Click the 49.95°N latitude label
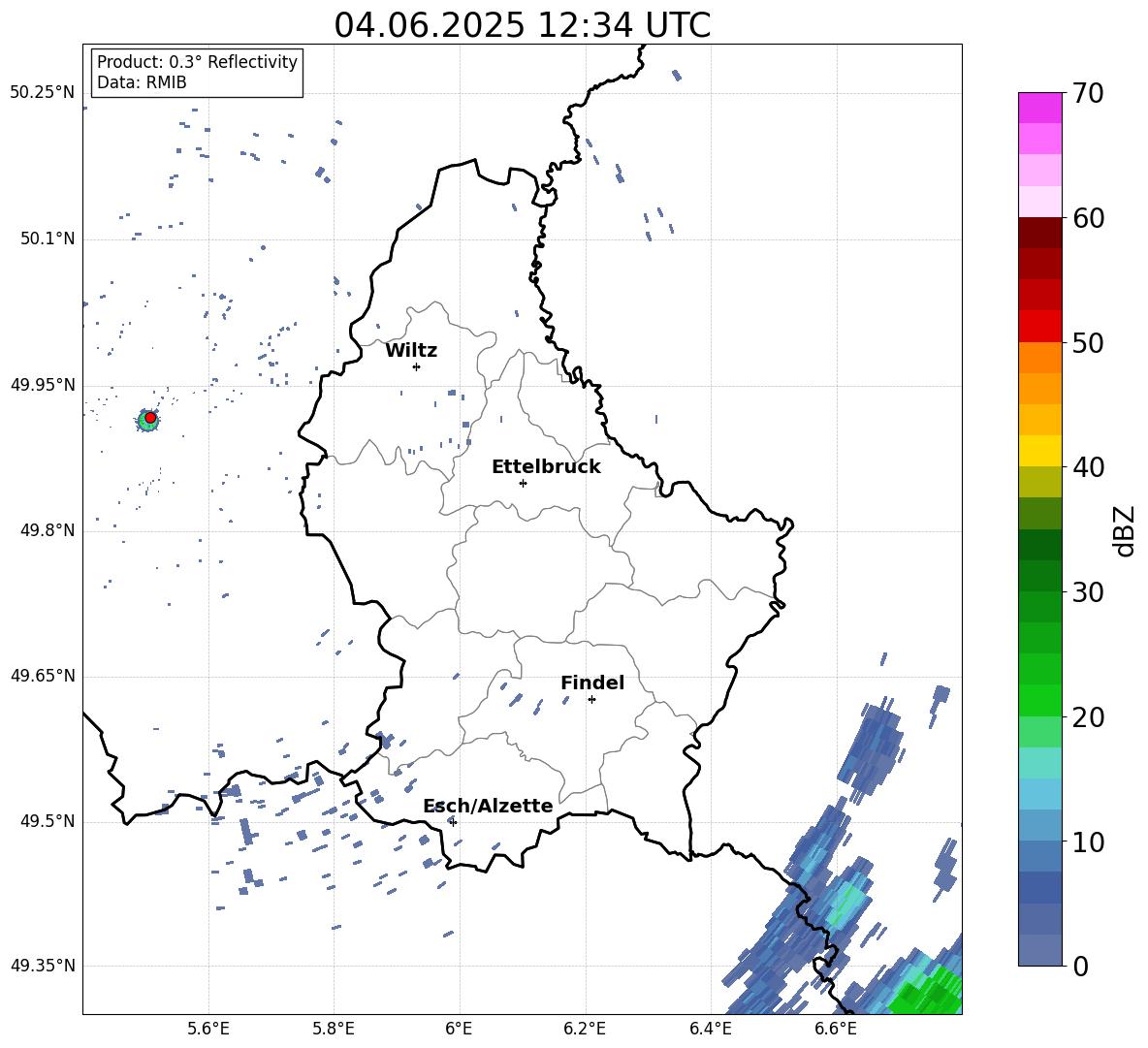Viewport: 1148px width, 1048px height. point(43,385)
